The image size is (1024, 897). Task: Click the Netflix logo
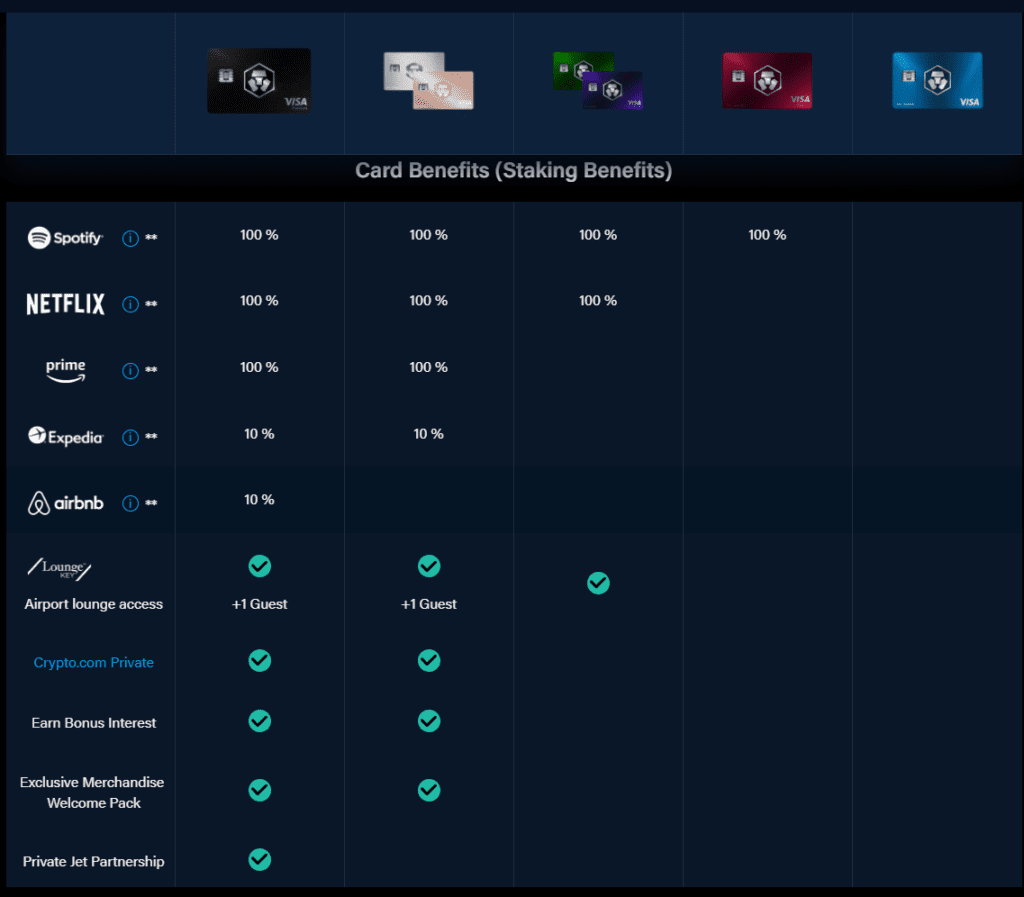tap(65, 304)
